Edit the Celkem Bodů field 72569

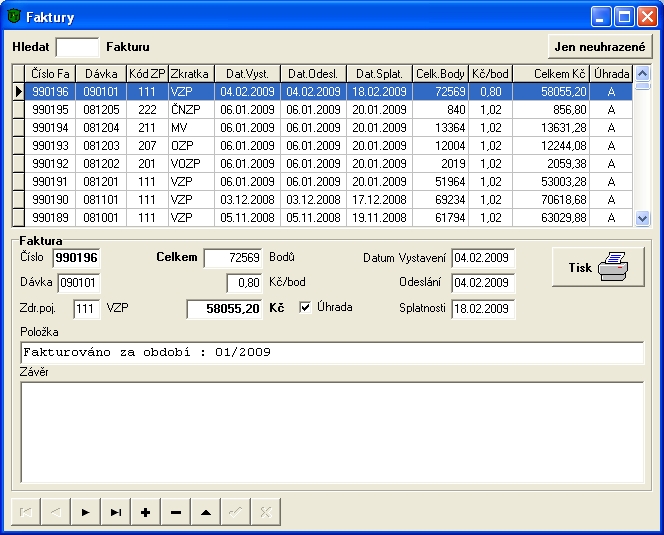(233, 258)
